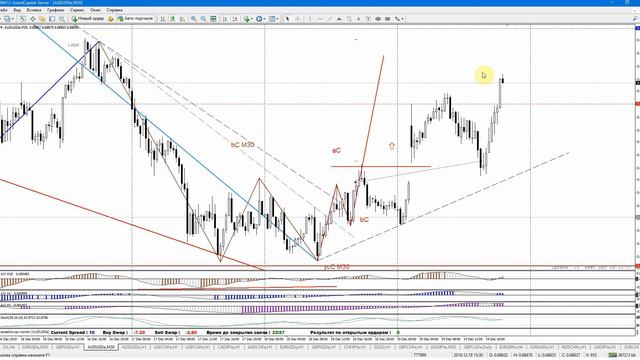Open the chart Periods clock icon
The height and width of the screenshot is (360, 640).
coord(259,19)
